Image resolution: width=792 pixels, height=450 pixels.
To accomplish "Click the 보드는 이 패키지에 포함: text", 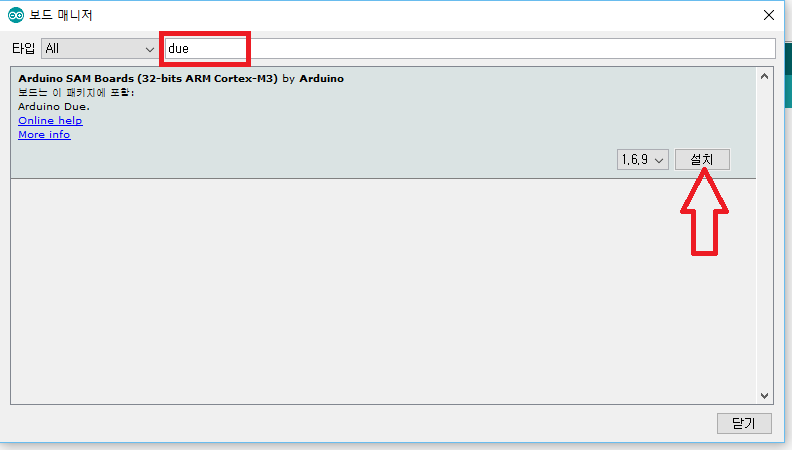I will (76, 92).
